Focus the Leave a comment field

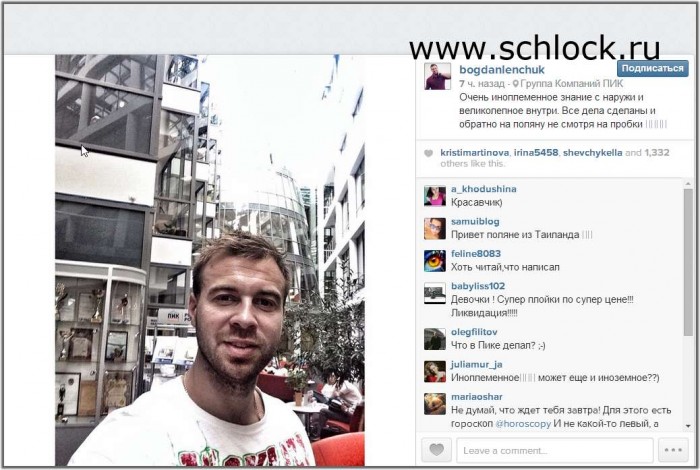pyautogui.click(x=555, y=450)
